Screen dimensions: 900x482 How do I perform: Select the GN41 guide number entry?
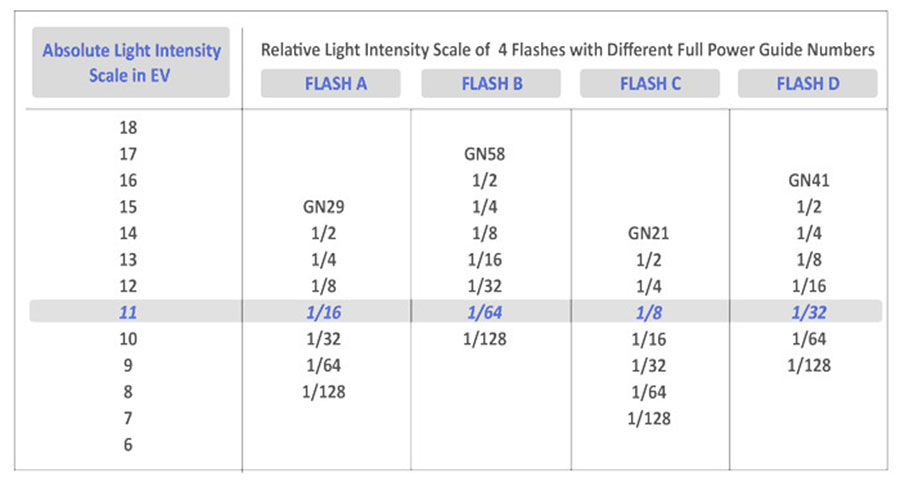click(809, 180)
